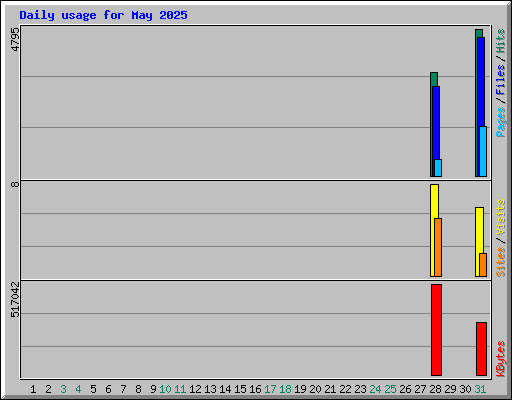The height and width of the screenshot is (400, 512).
Task: Select the red KBytes bar for day 31
Action: point(481,349)
